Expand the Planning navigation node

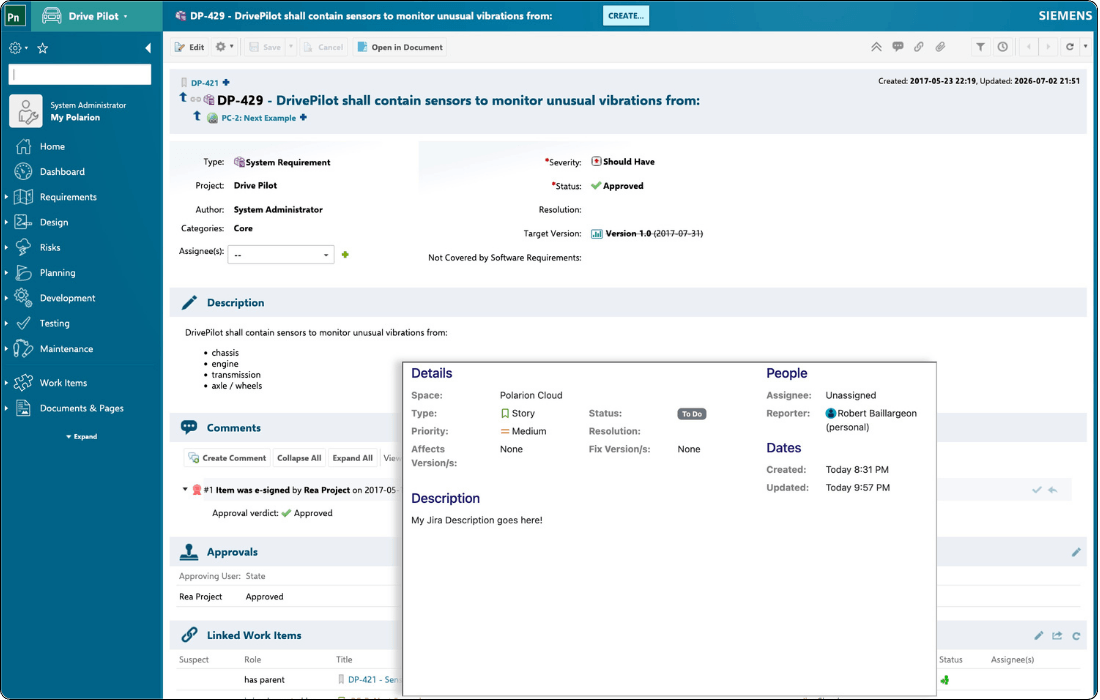click(6, 273)
